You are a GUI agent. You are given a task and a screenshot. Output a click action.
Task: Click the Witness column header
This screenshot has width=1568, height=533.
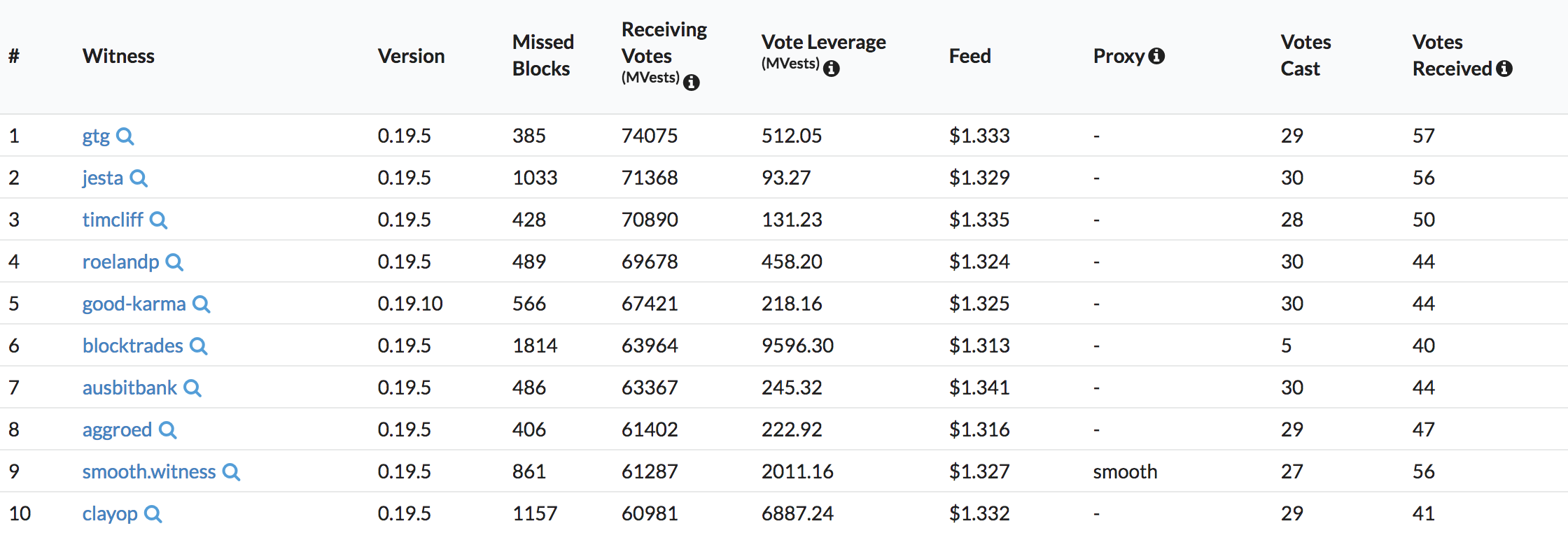[x=118, y=56]
